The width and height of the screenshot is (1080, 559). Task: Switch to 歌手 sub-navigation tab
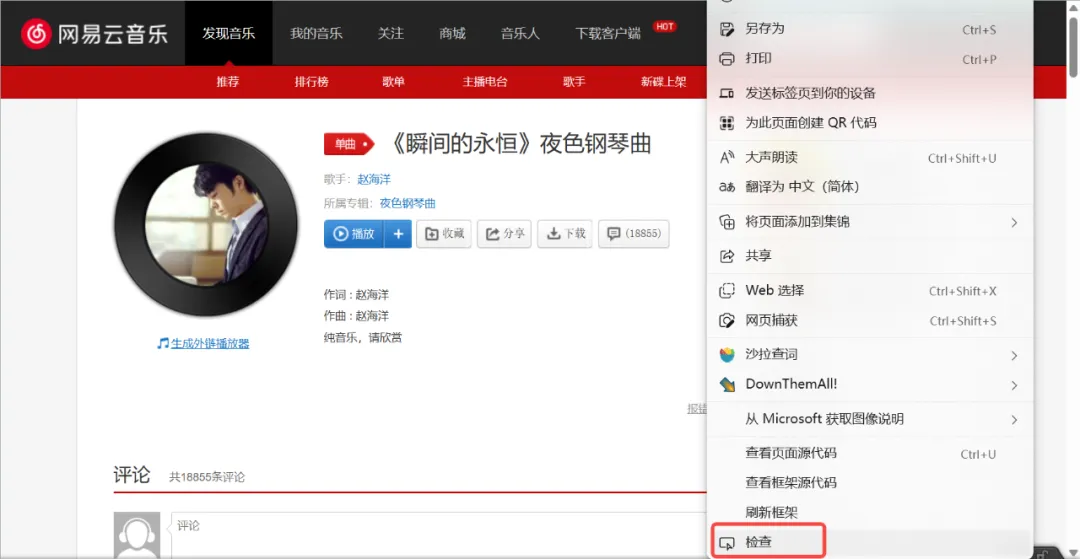tap(574, 82)
